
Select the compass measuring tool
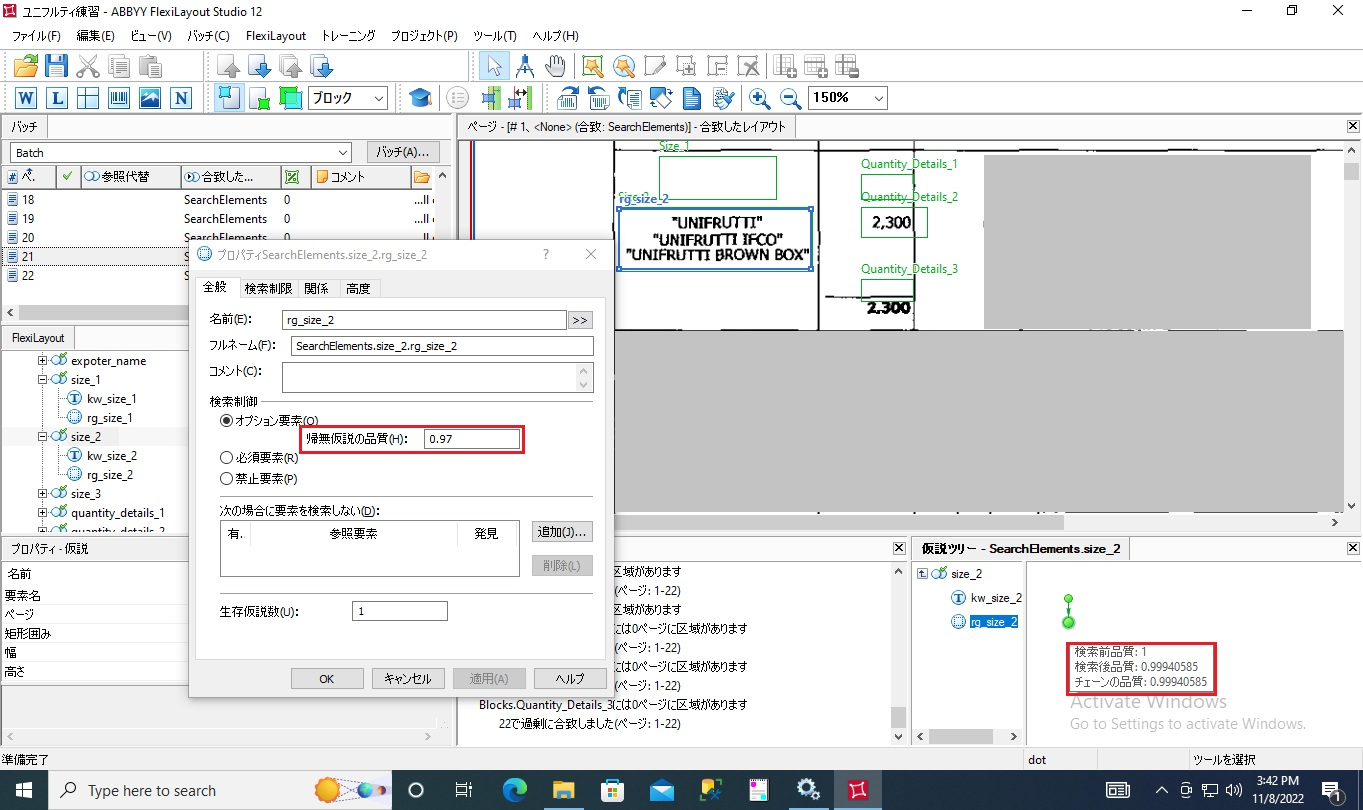pyautogui.click(x=524, y=67)
